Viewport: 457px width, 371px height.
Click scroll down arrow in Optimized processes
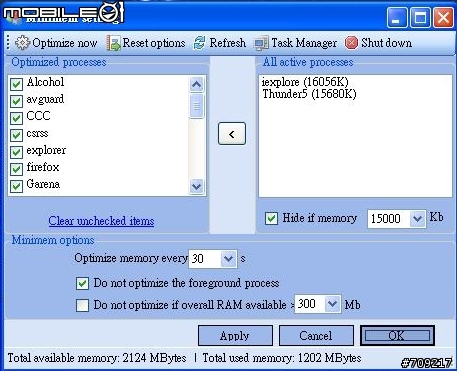(x=196, y=186)
